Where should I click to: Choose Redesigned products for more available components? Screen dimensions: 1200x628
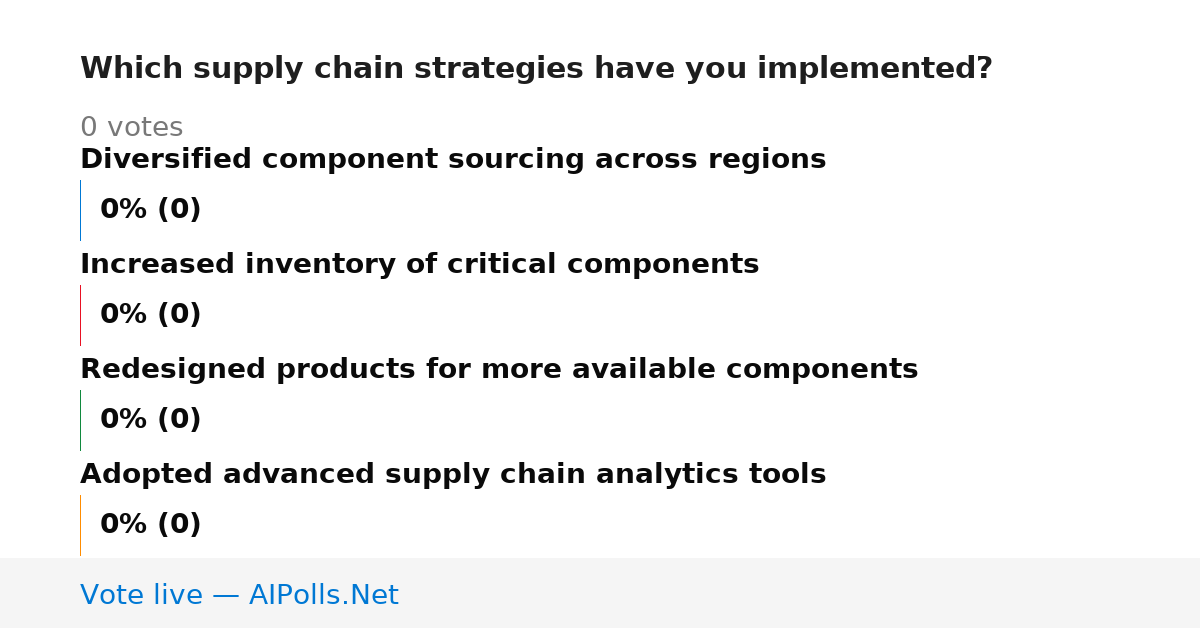pyautogui.click(x=499, y=370)
